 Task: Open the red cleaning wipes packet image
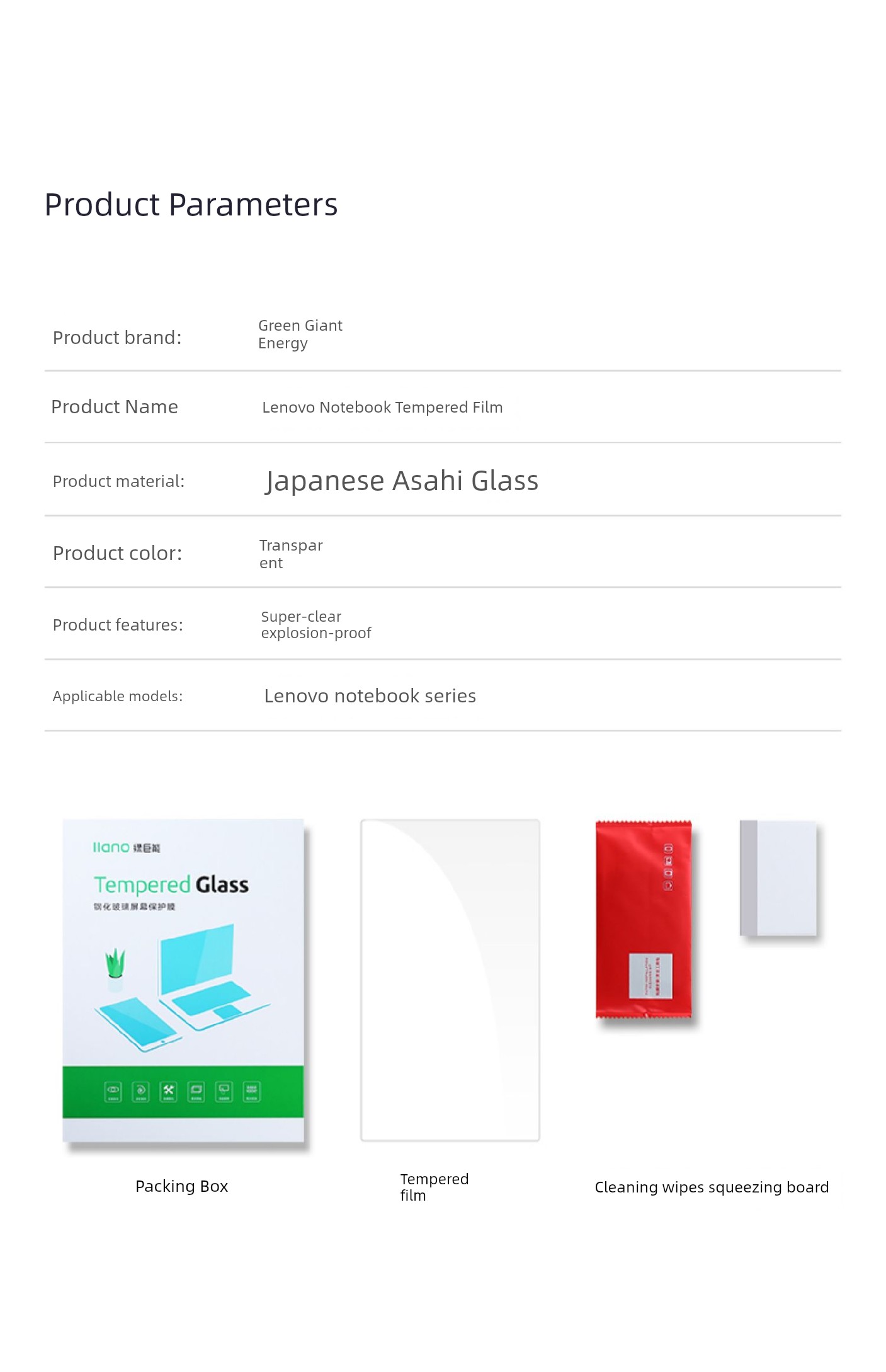tap(644, 920)
